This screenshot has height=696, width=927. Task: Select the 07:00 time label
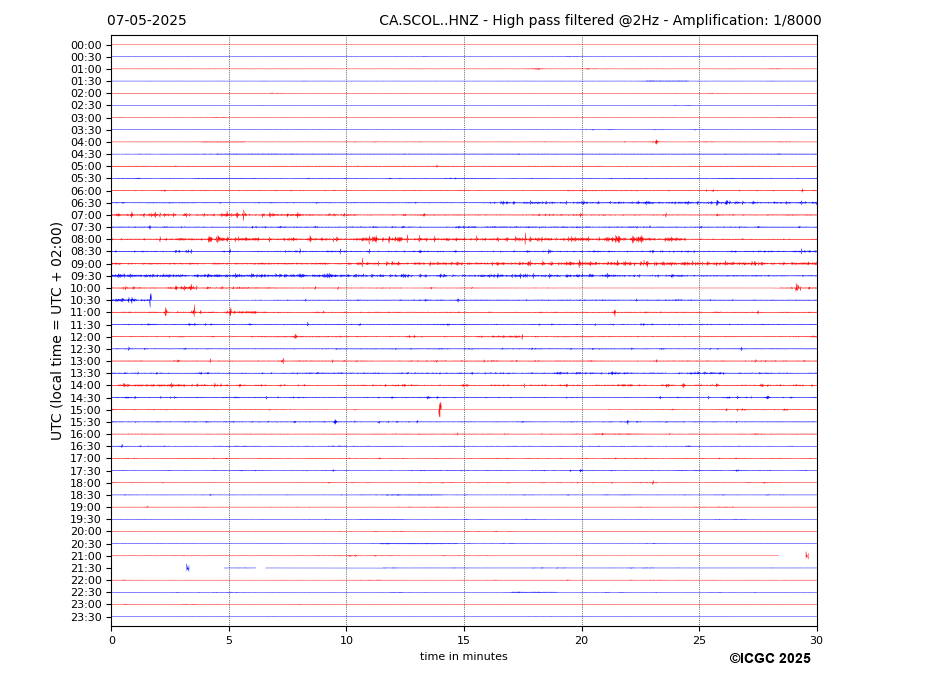pos(86,215)
